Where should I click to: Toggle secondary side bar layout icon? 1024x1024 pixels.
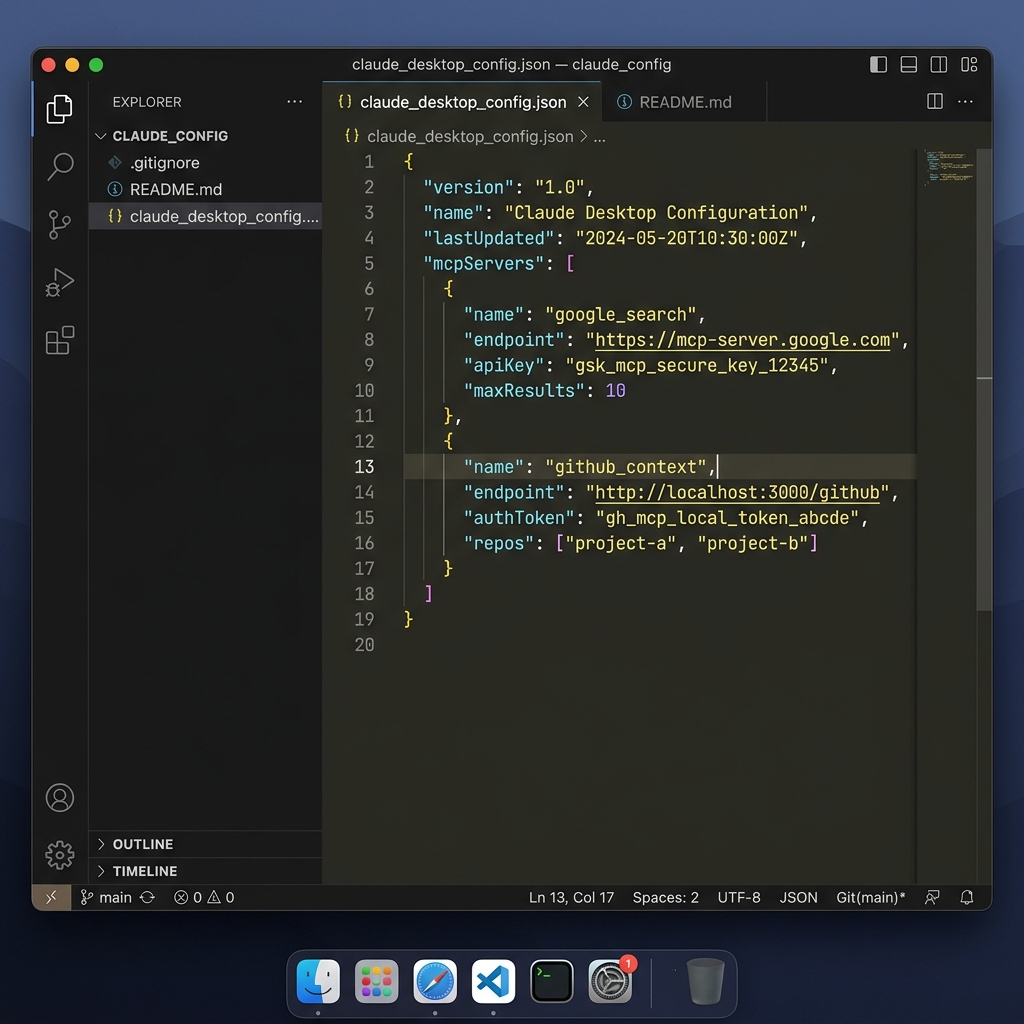938,64
